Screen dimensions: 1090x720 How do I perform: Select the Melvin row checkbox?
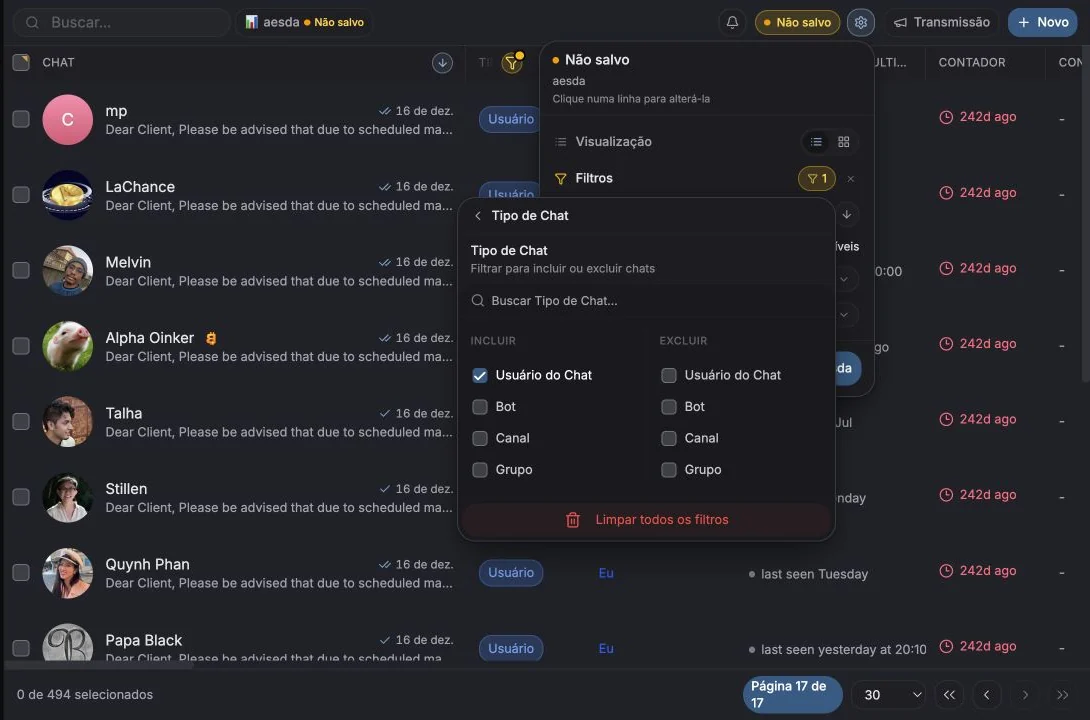pyautogui.click(x=21, y=270)
